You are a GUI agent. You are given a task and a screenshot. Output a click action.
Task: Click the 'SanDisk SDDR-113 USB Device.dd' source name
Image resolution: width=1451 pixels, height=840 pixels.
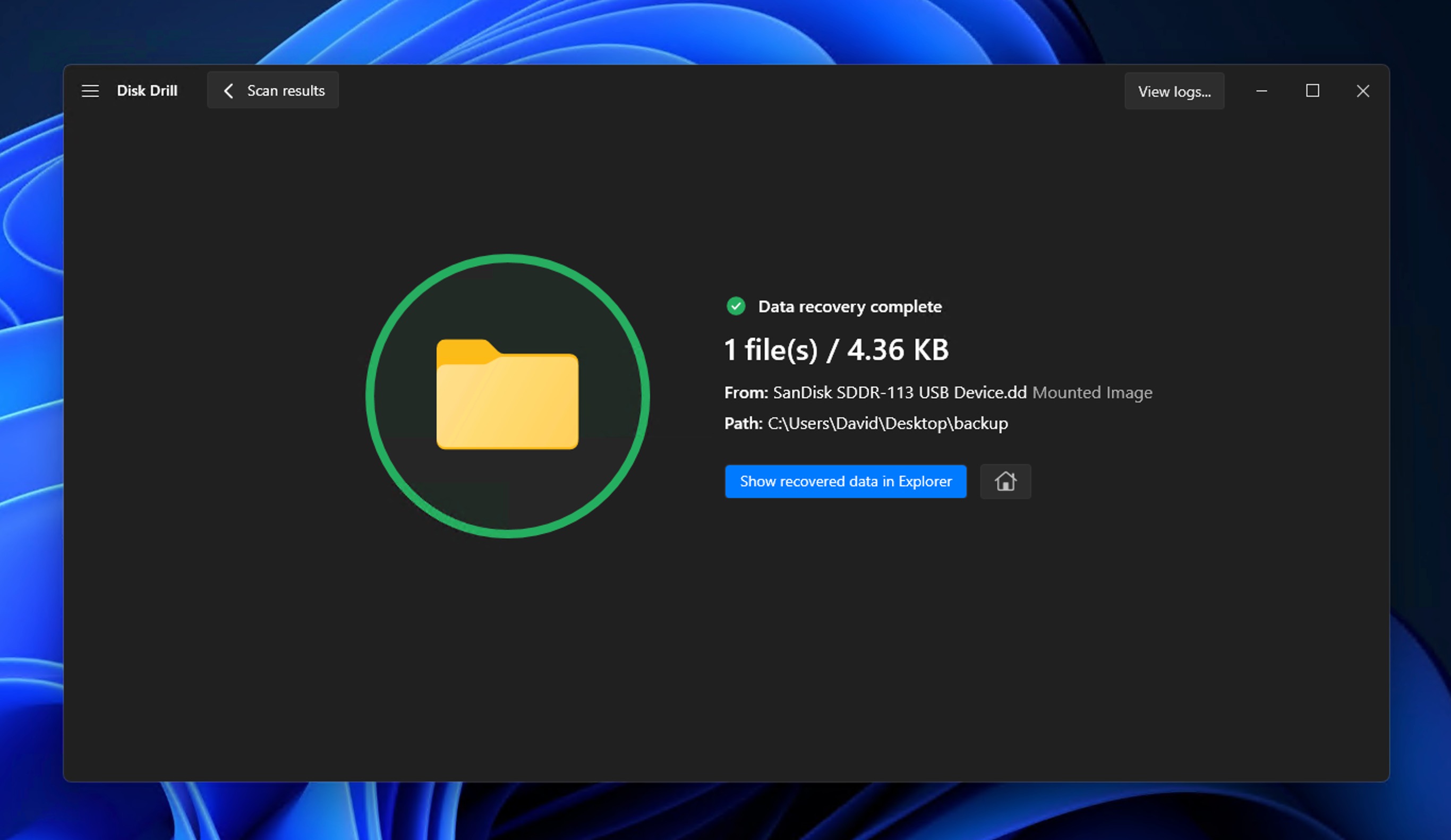click(899, 392)
